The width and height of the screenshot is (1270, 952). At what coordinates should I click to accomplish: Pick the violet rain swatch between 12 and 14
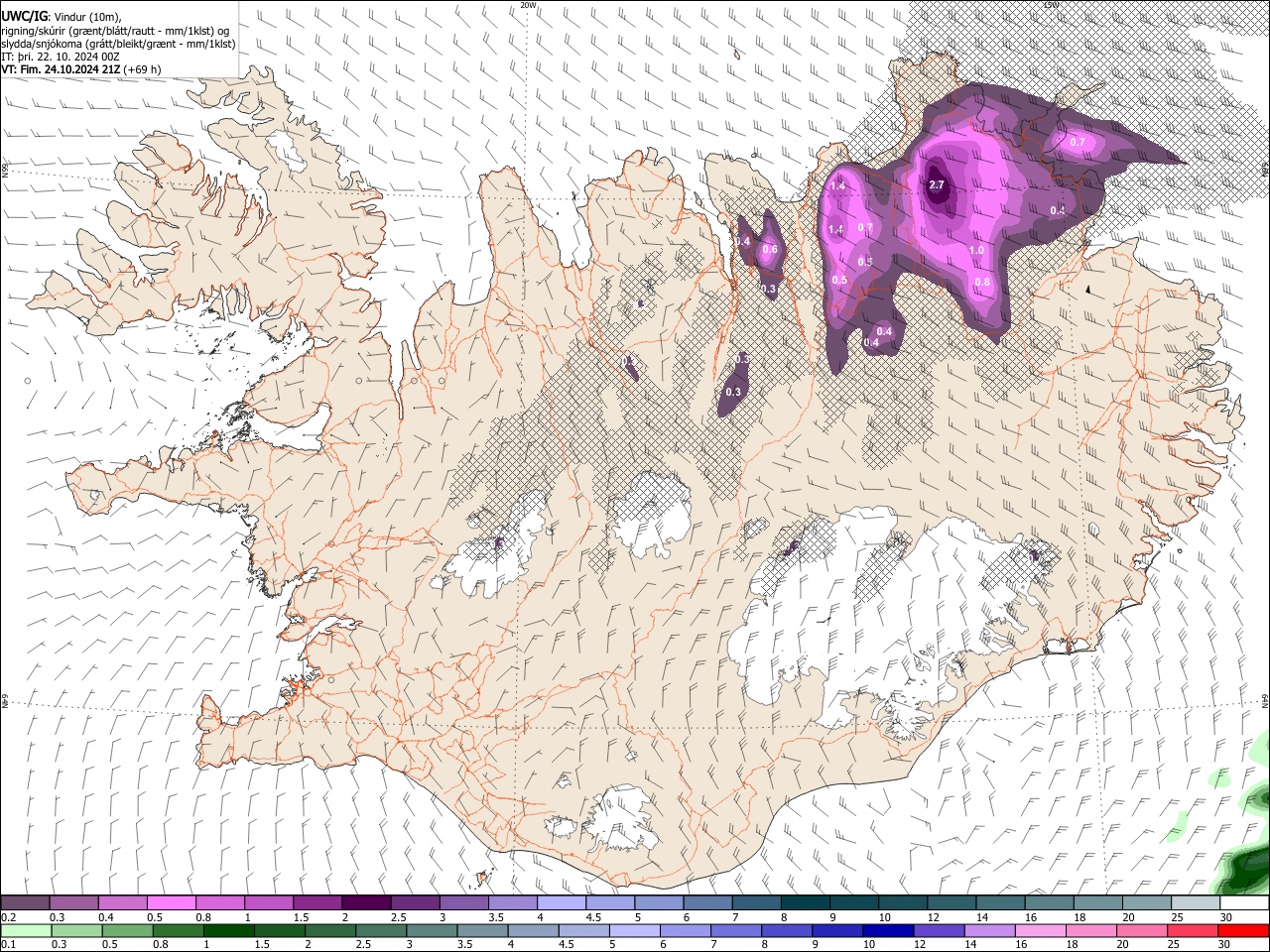938,931
